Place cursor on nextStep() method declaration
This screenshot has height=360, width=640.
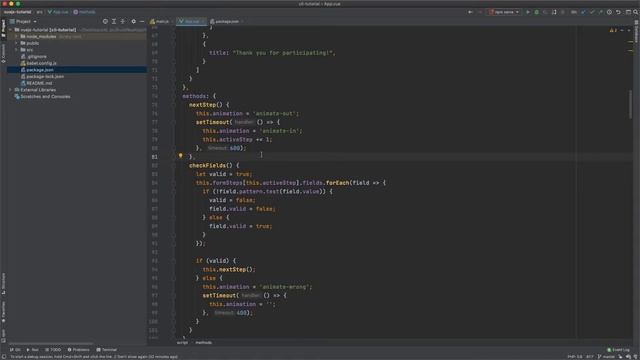click(202, 105)
